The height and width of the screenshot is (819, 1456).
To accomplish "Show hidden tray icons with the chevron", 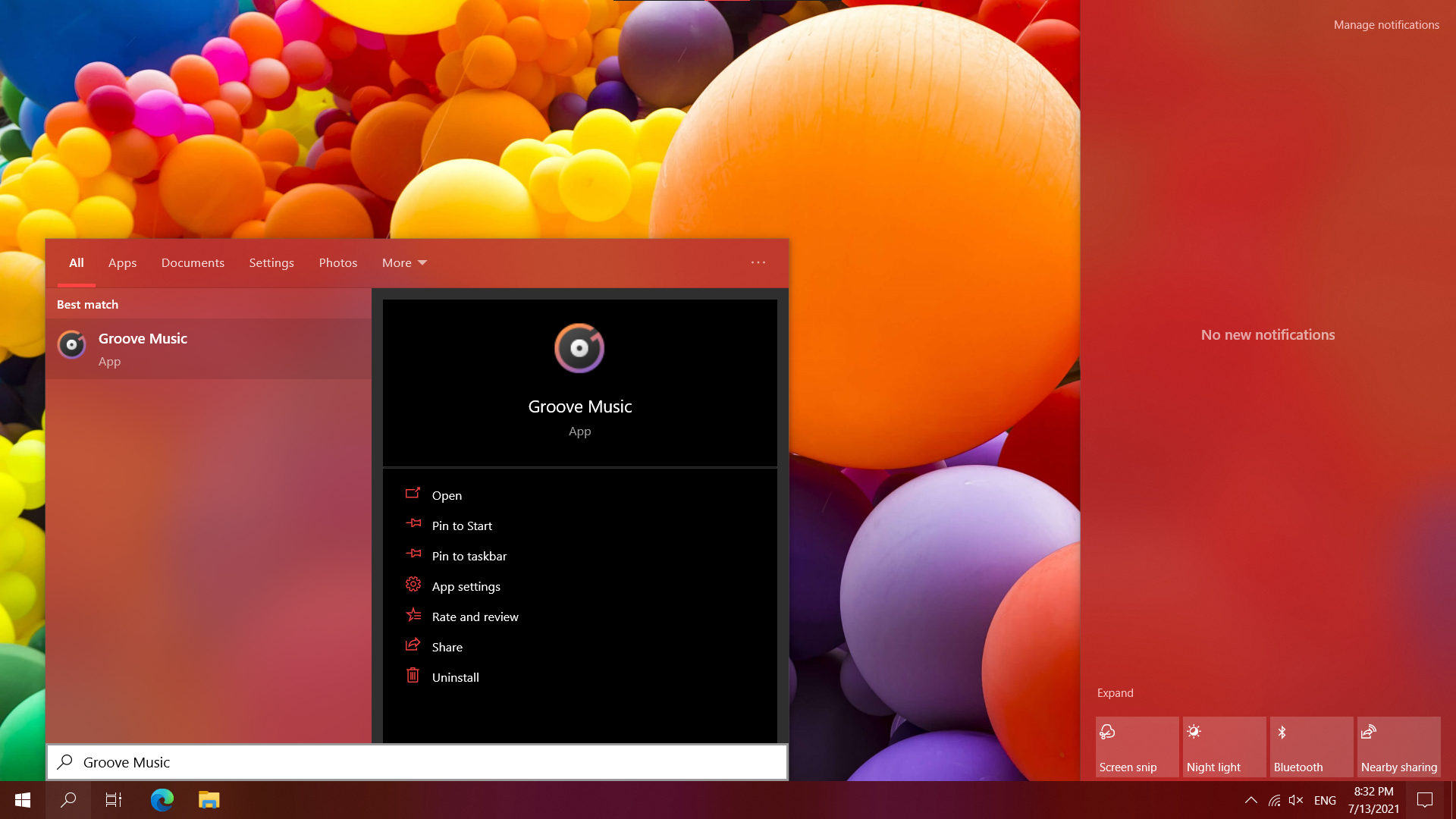I will [x=1252, y=800].
